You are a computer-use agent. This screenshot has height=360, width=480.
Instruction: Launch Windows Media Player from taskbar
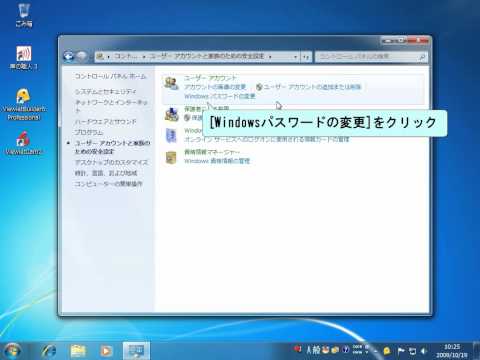106,351
